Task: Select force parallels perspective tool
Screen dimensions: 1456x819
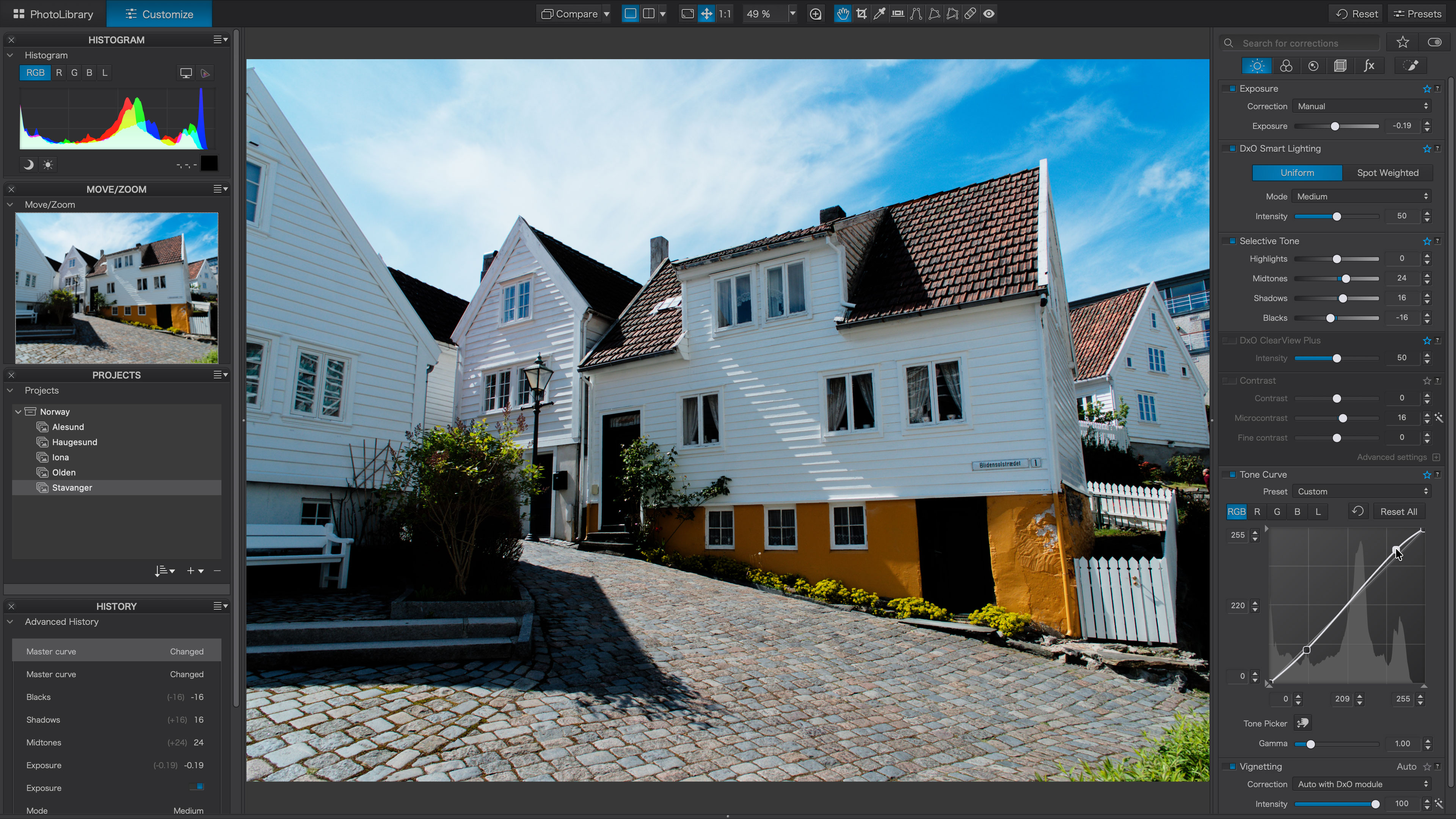Action: [916, 14]
